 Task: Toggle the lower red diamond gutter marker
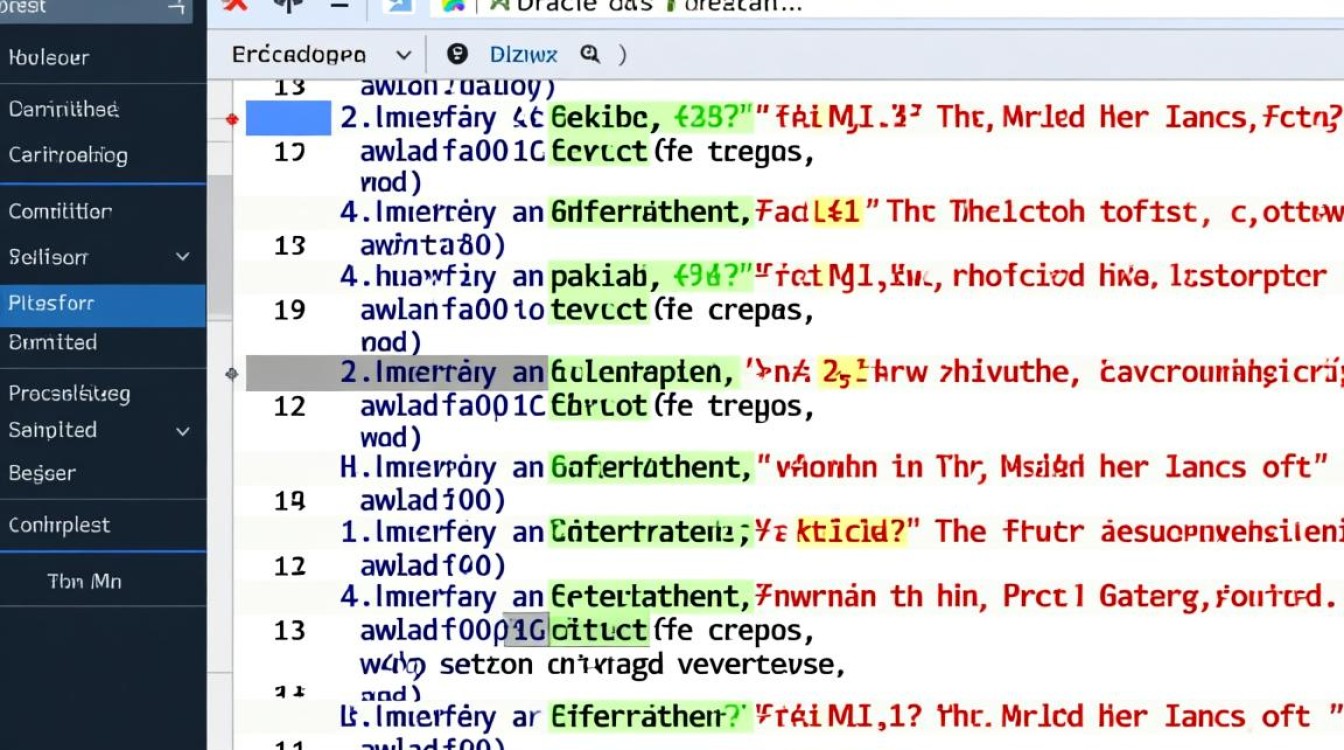pos(232,372)
